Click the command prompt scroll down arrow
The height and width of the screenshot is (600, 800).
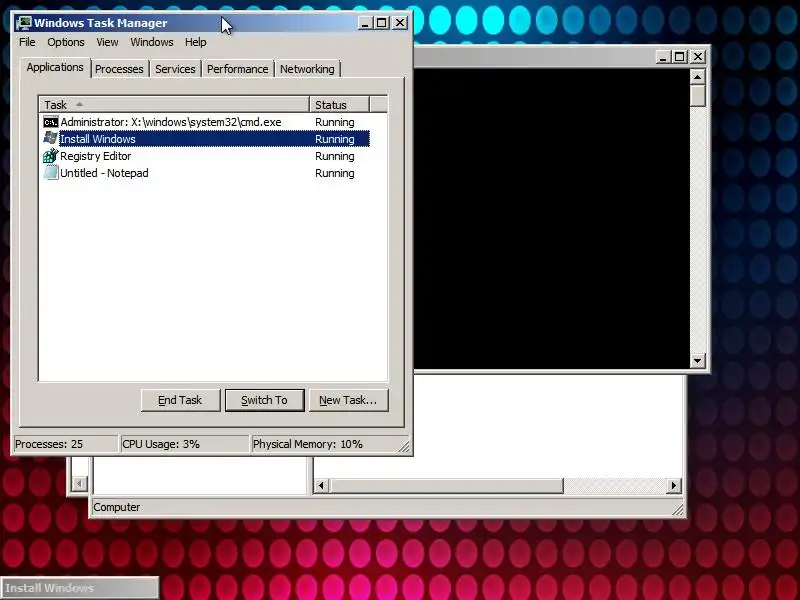697,361
